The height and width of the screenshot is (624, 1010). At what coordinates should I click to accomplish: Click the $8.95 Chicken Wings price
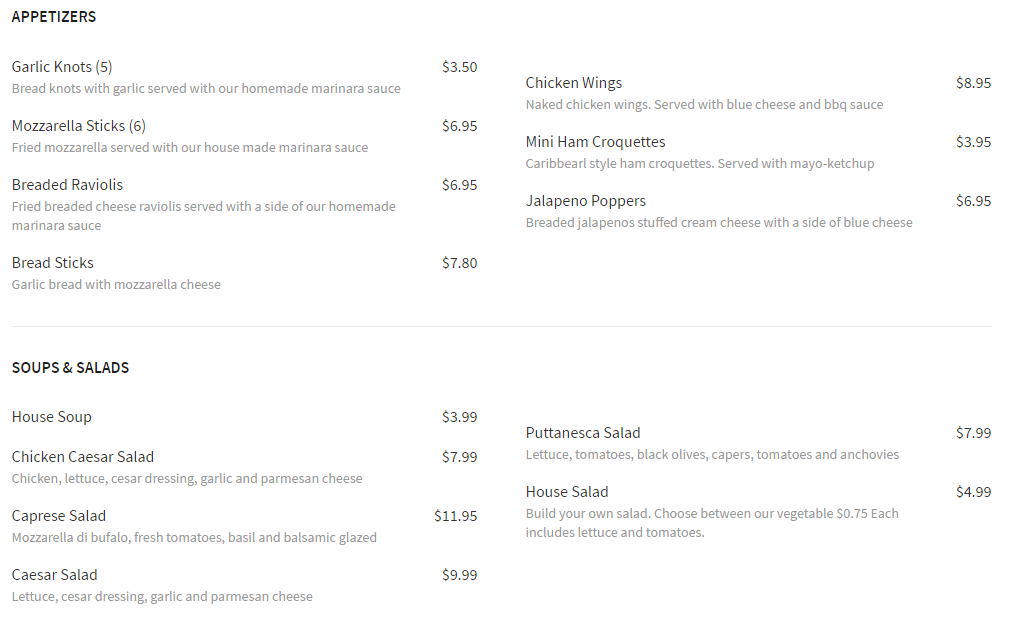[x=973, y=83]
